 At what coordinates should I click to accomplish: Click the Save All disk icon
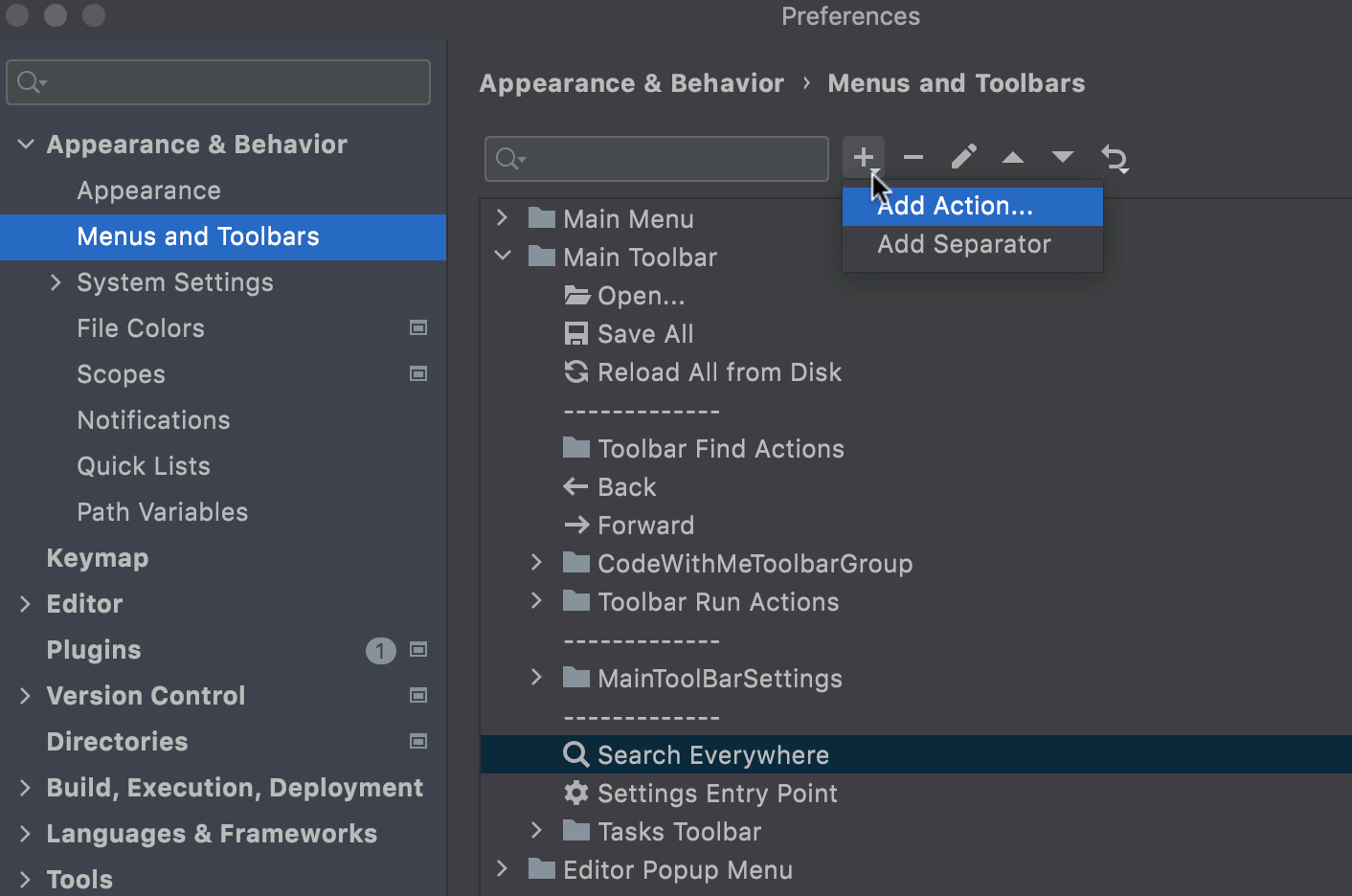tap(576, 334)
